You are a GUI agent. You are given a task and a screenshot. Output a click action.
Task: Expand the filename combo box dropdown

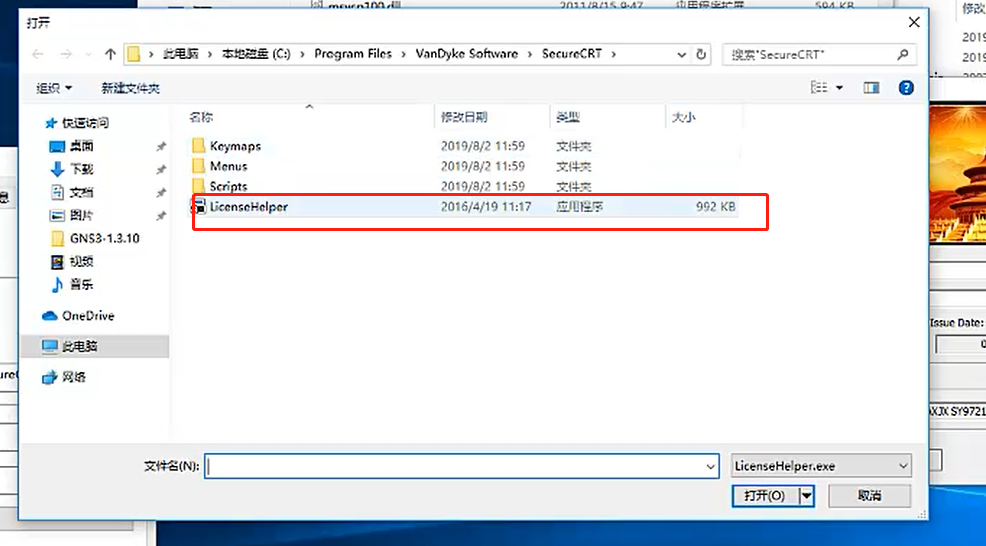[x=711, y=467]
